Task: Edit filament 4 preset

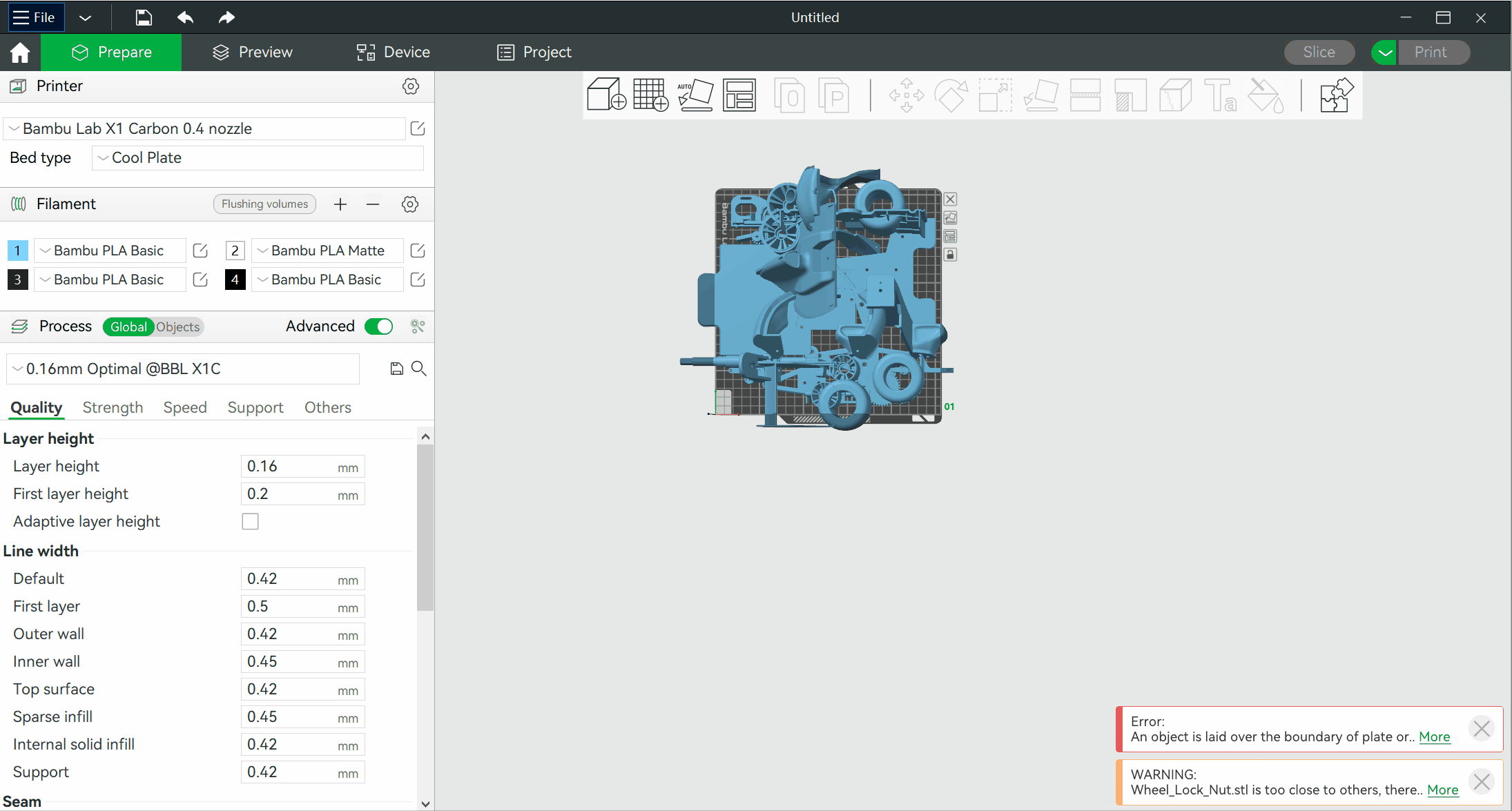Action: [418, 280]
